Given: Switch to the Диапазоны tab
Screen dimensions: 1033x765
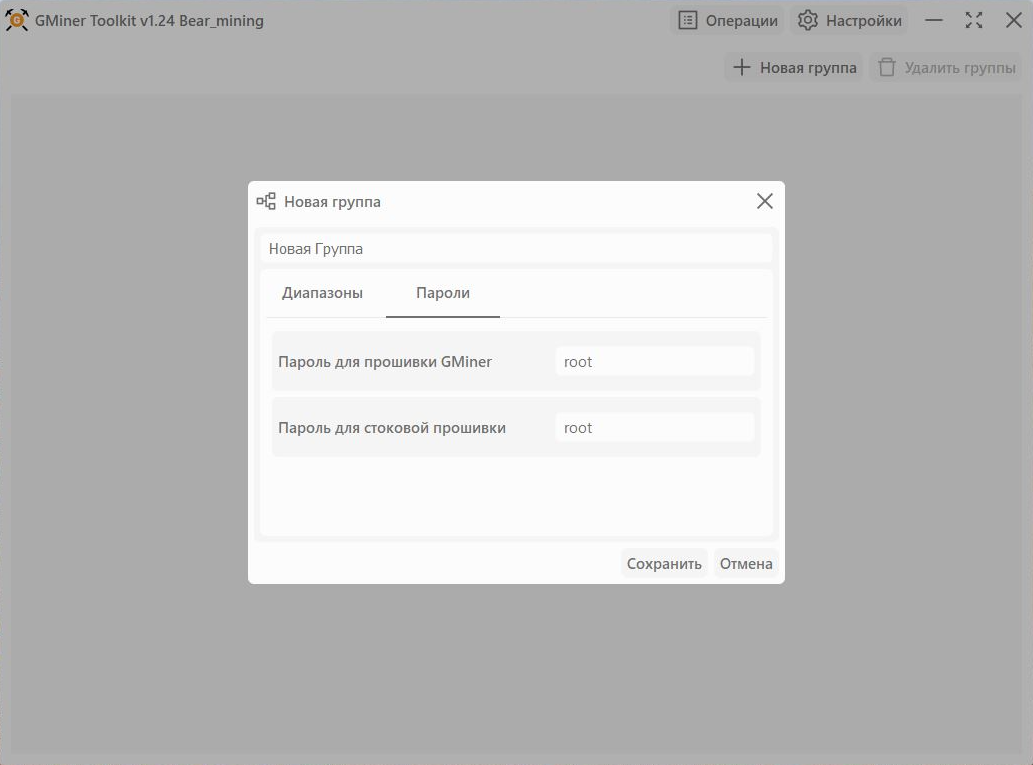Looking at the screenshot, I should coord(322,293).
